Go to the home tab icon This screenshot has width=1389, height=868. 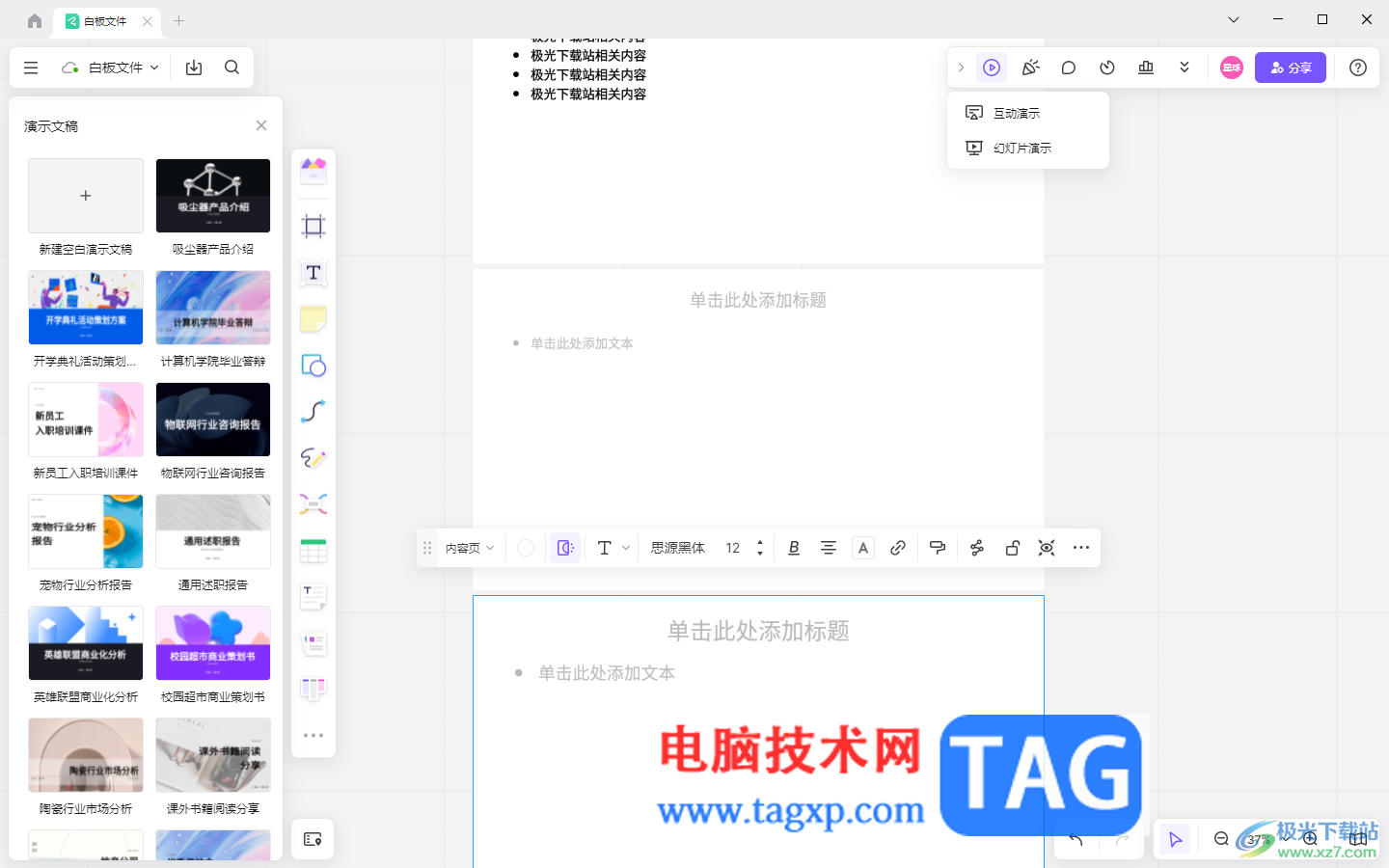(x=35, y=20)
